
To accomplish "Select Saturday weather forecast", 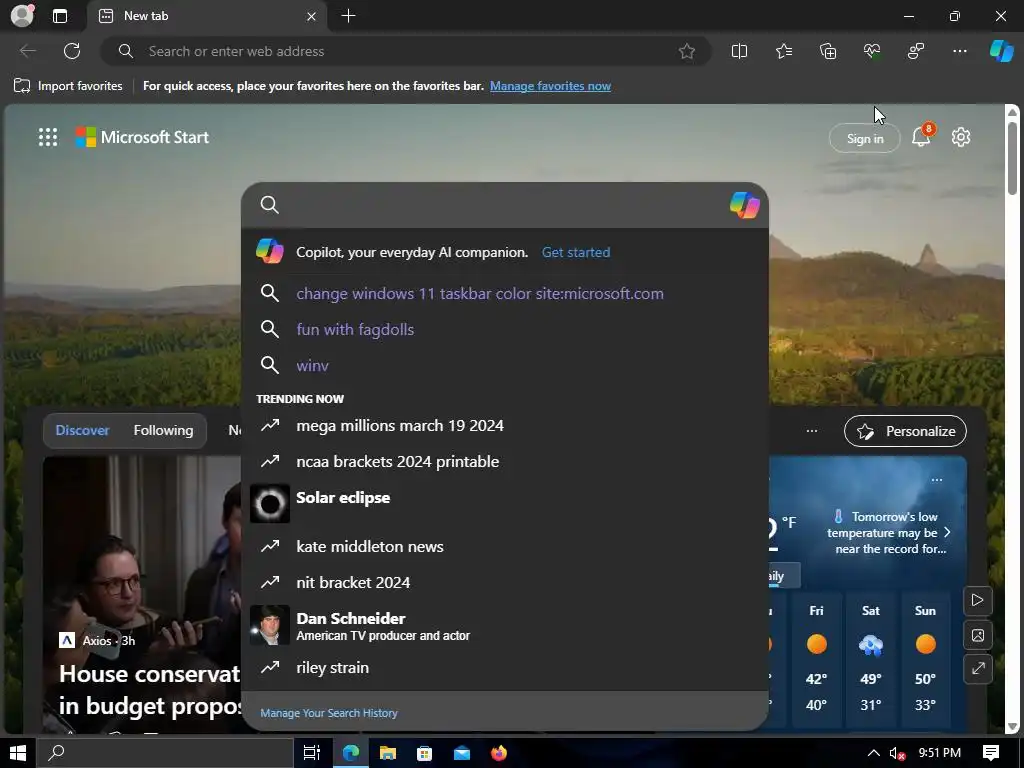I will [x=871, y=659].
